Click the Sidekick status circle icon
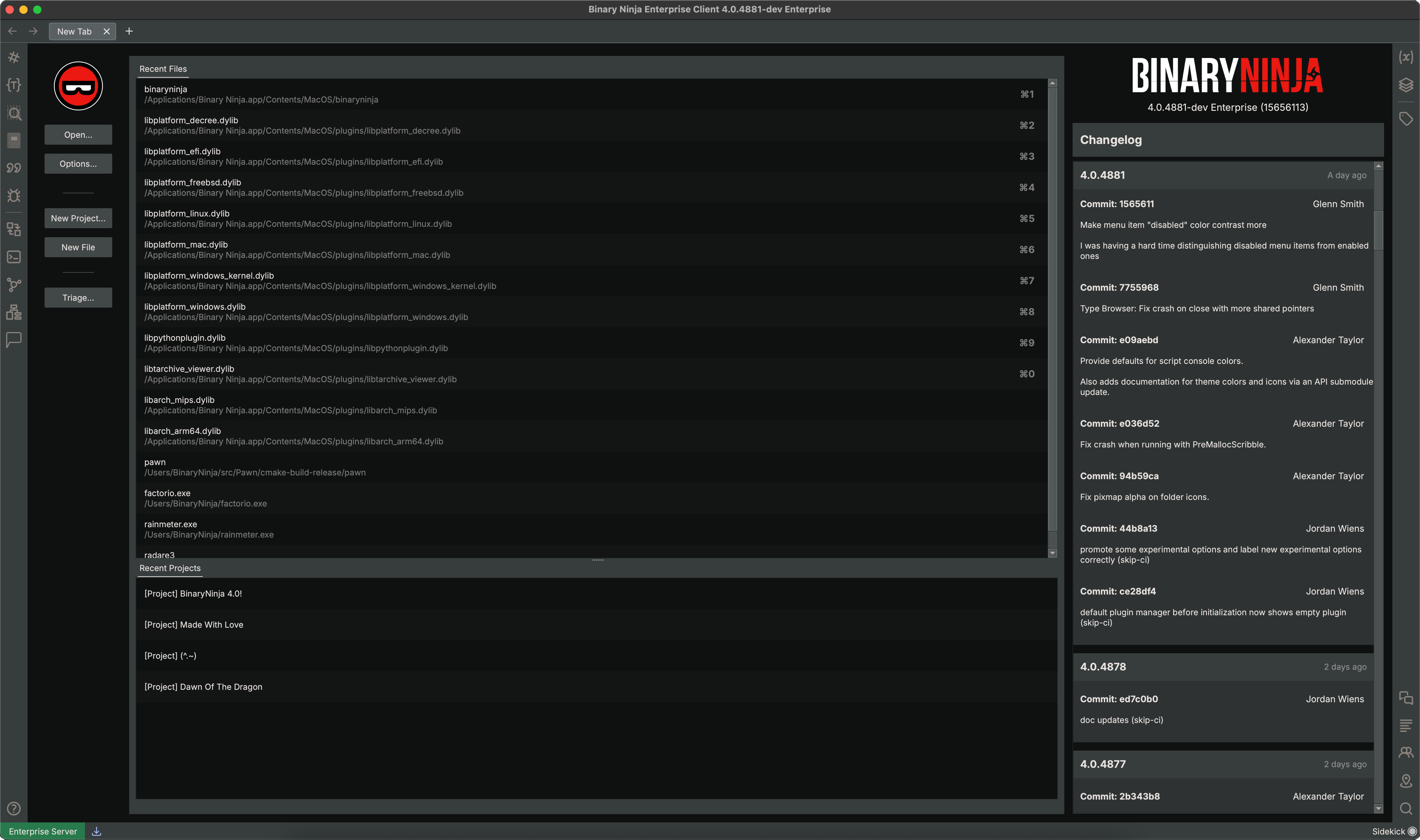Screen dimensions: 1420x840 tap(1412, 831)
